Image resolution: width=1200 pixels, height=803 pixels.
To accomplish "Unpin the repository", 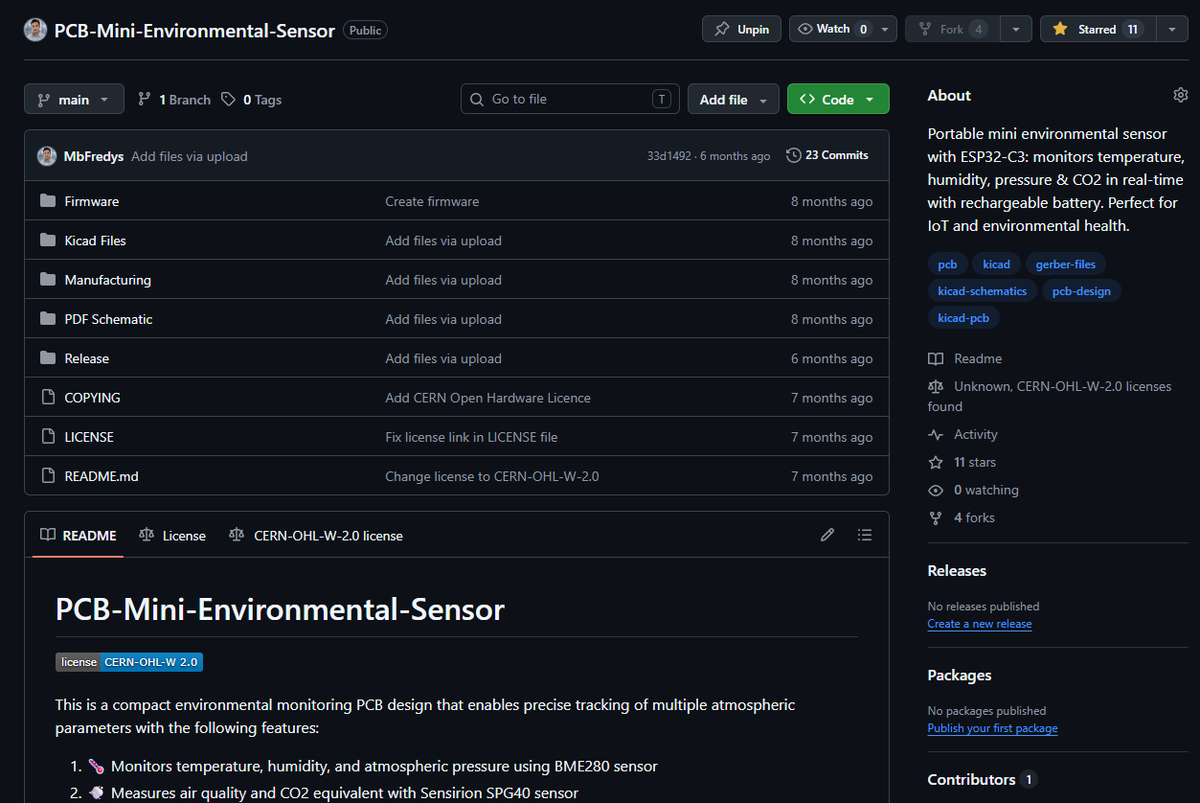I will (742, 29).
